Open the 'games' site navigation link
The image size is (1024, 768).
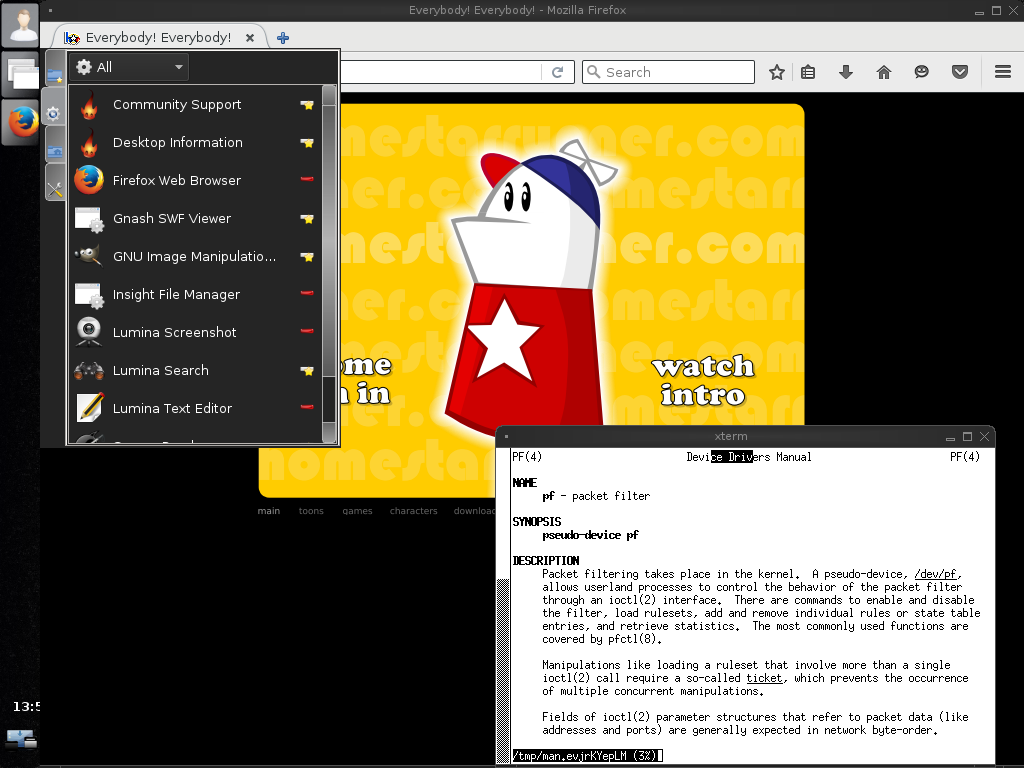[357, 511]
